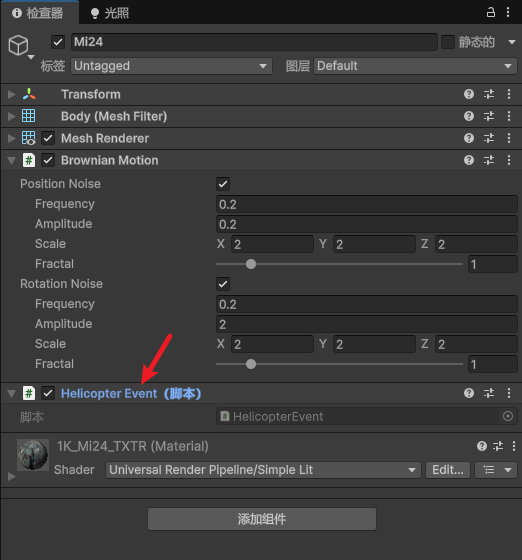Click the Position Noise Fractal value field
This screenshot has height=560, width=522.
point(493,264)
